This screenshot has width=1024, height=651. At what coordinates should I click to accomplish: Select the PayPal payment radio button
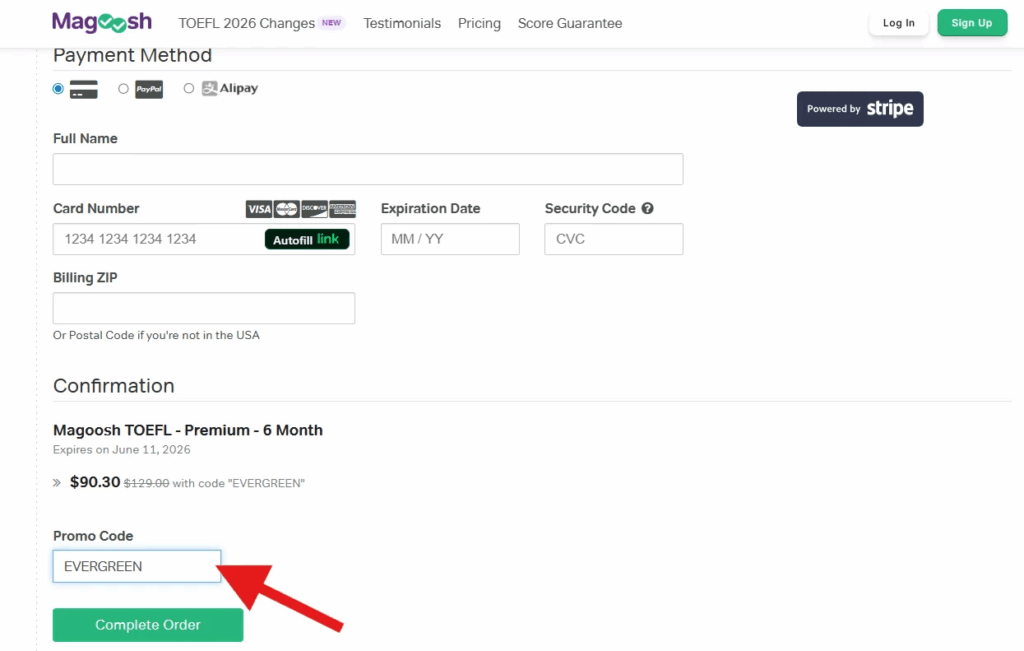[x=123, y=88]
